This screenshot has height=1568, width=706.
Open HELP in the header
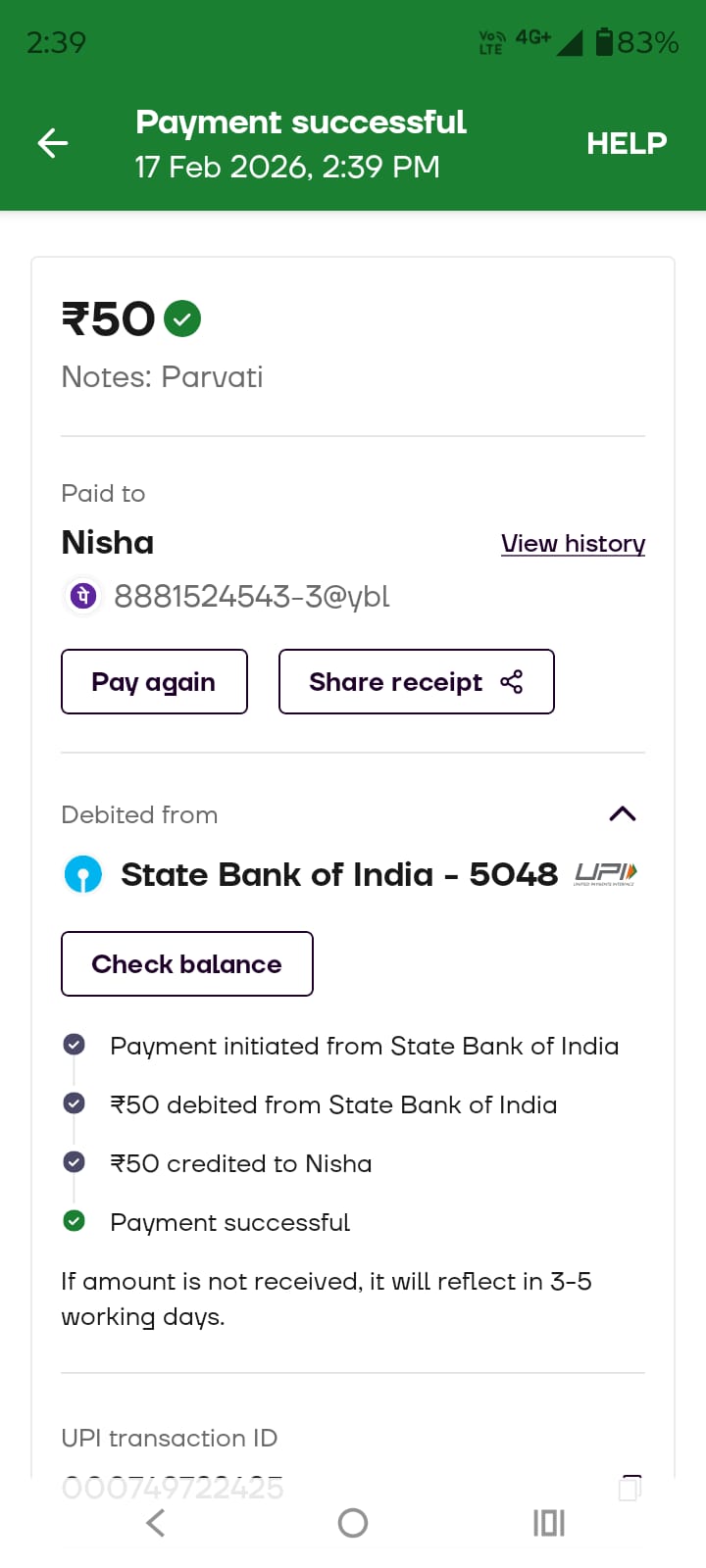tap(627, 143)
